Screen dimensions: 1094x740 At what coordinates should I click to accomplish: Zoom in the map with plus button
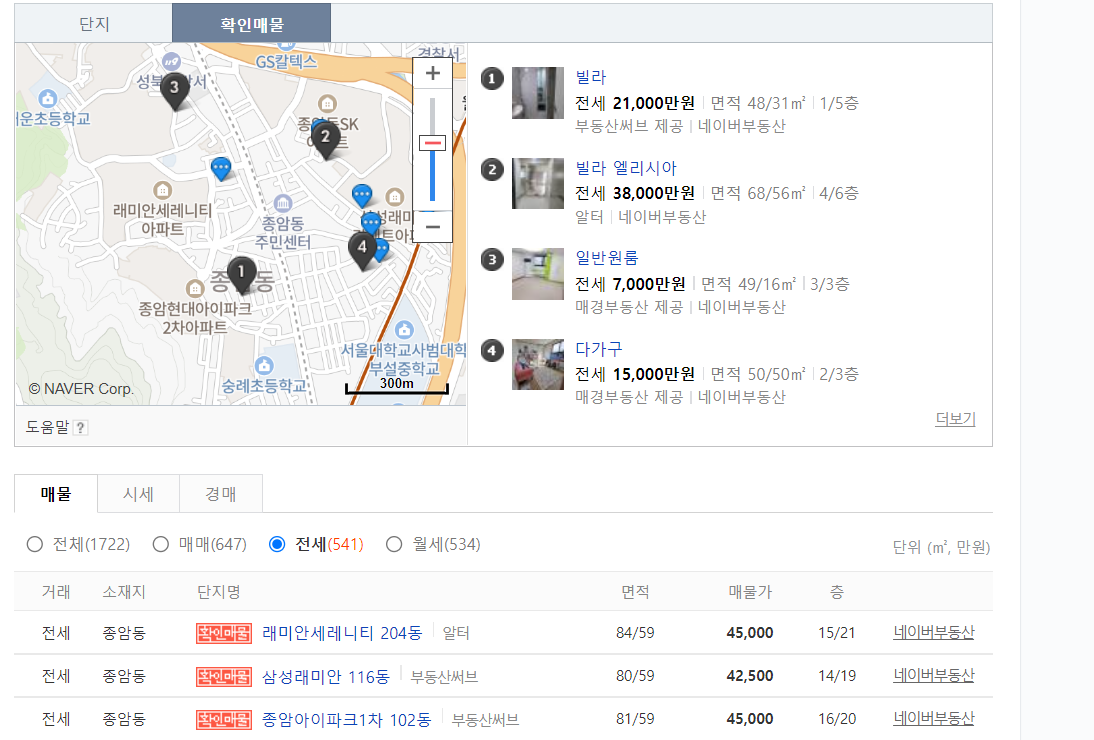click(433, 73)
